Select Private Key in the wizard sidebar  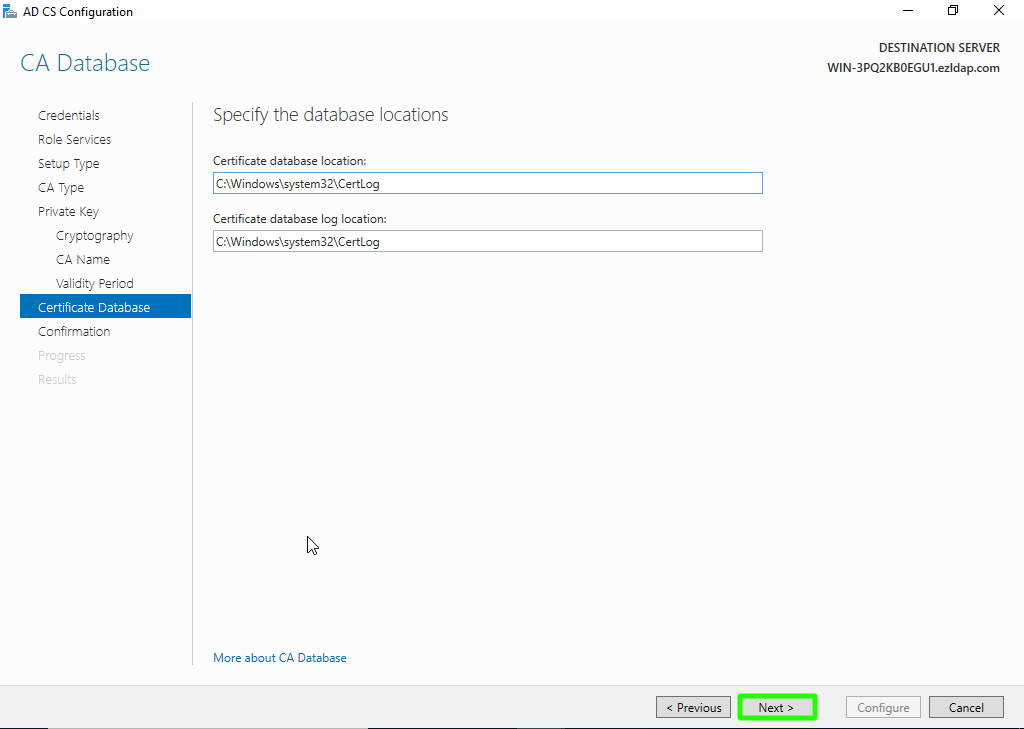pos(68,212)
